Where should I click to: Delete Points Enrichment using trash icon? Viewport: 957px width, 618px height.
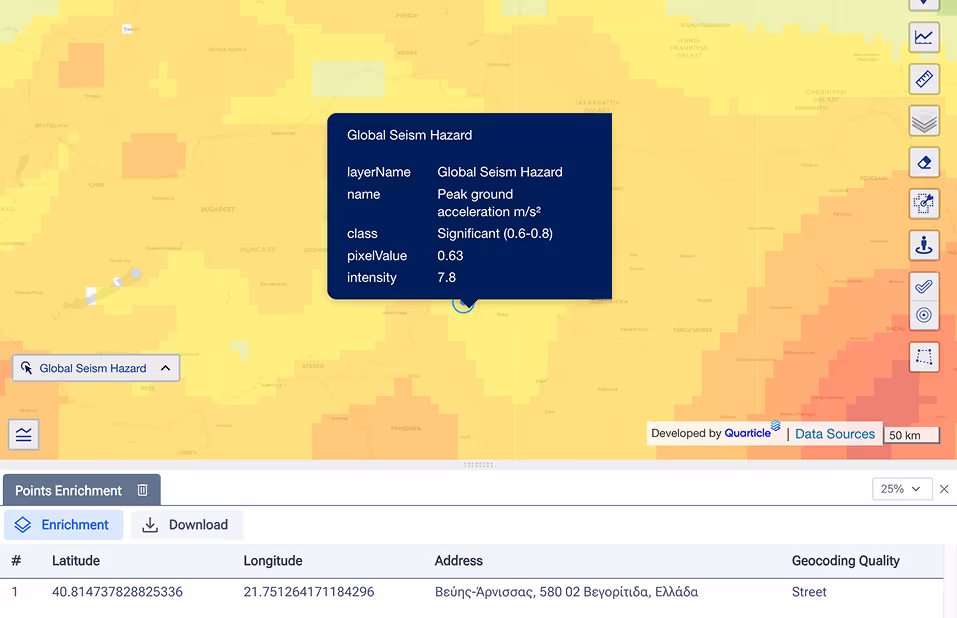142,490
